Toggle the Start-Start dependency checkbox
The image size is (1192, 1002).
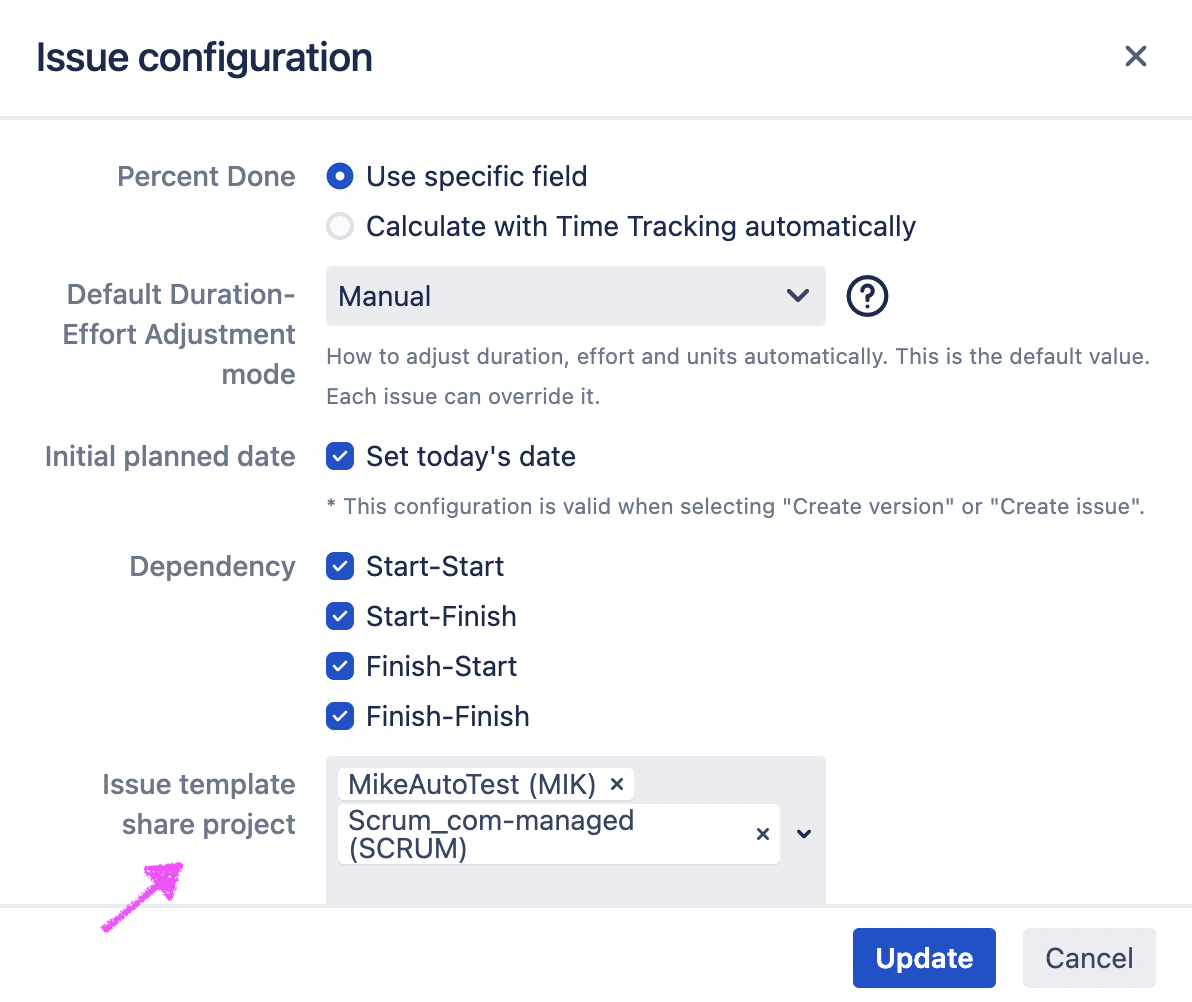point(340,567)
